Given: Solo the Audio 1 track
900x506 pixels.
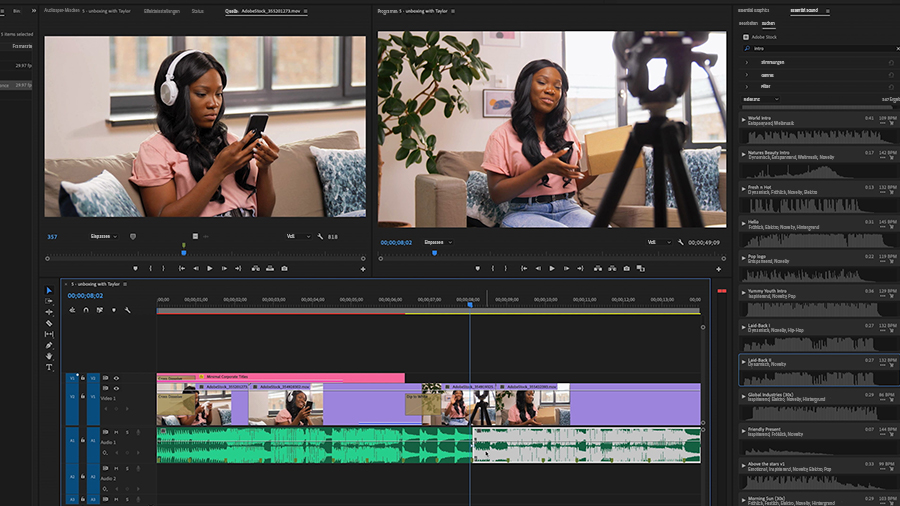Looking at the screenshot, I should coord(127,432).
